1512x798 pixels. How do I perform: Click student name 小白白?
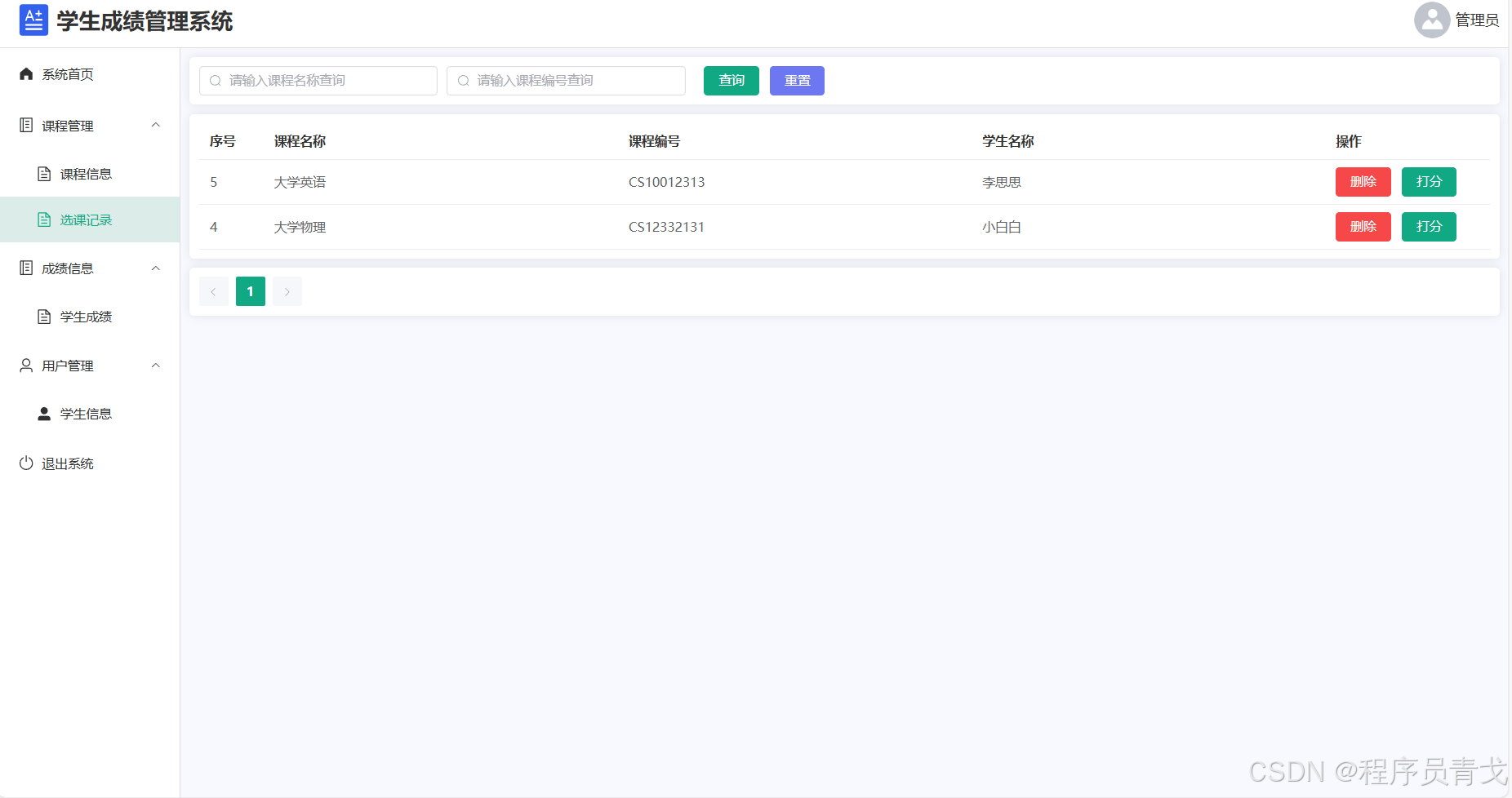click(1002, 227)
